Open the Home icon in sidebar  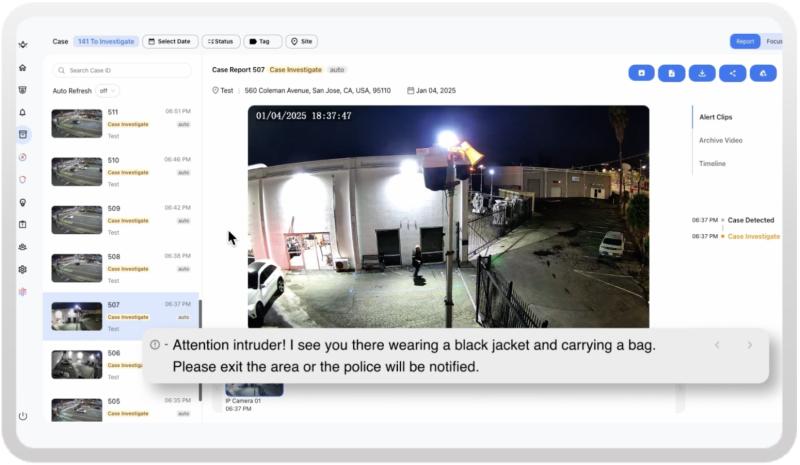point(22,67)
